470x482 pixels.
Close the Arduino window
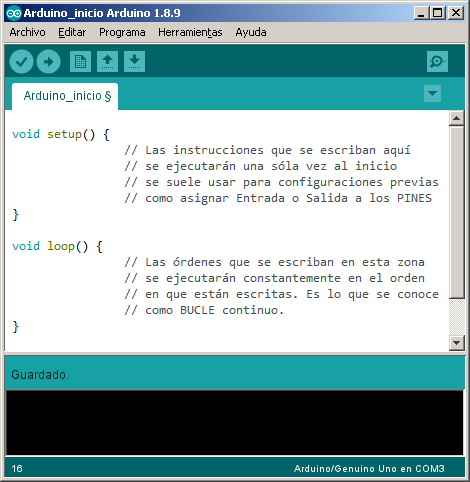tap(456, 13)
